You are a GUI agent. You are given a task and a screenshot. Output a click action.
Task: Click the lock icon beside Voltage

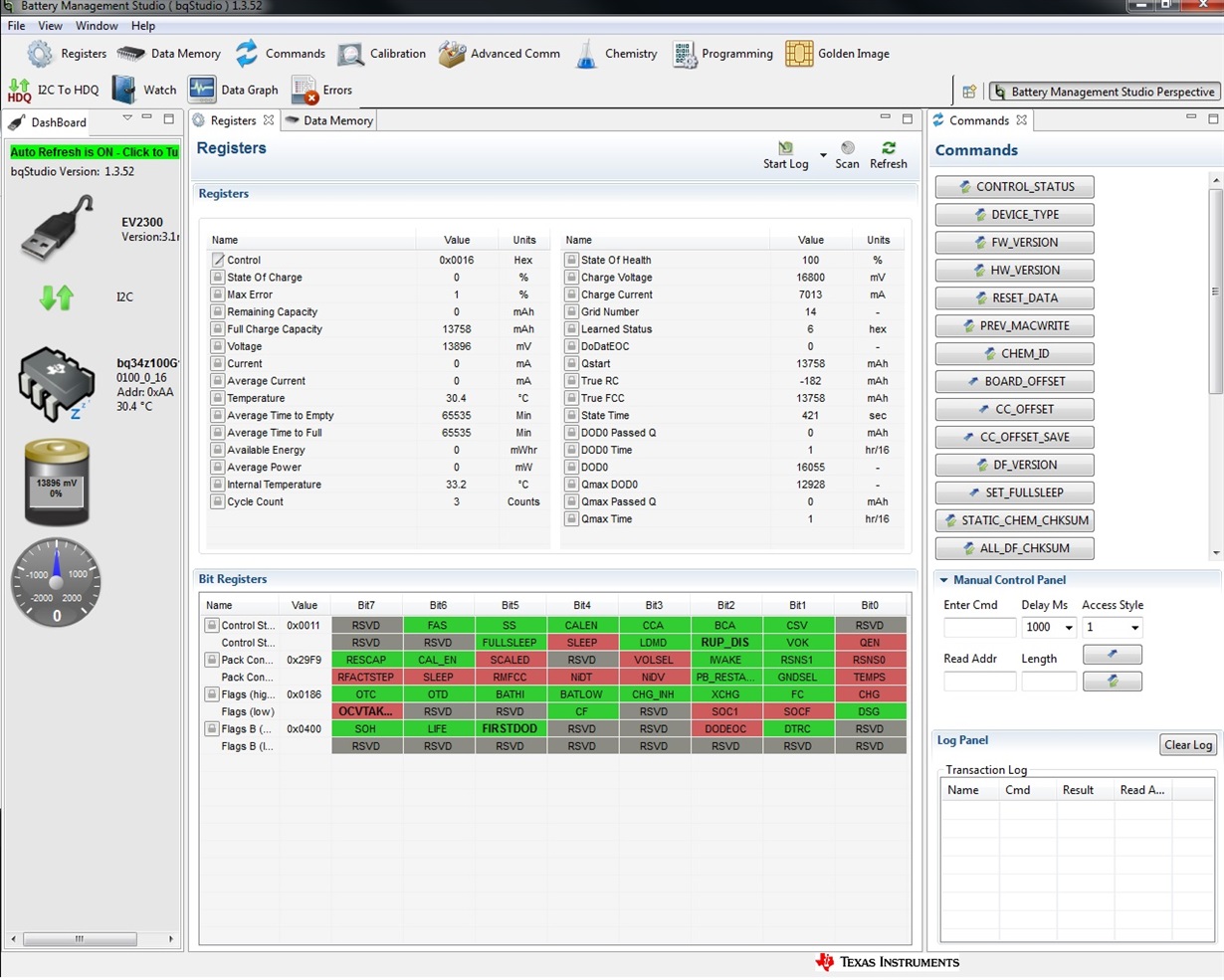pos(218,346)
